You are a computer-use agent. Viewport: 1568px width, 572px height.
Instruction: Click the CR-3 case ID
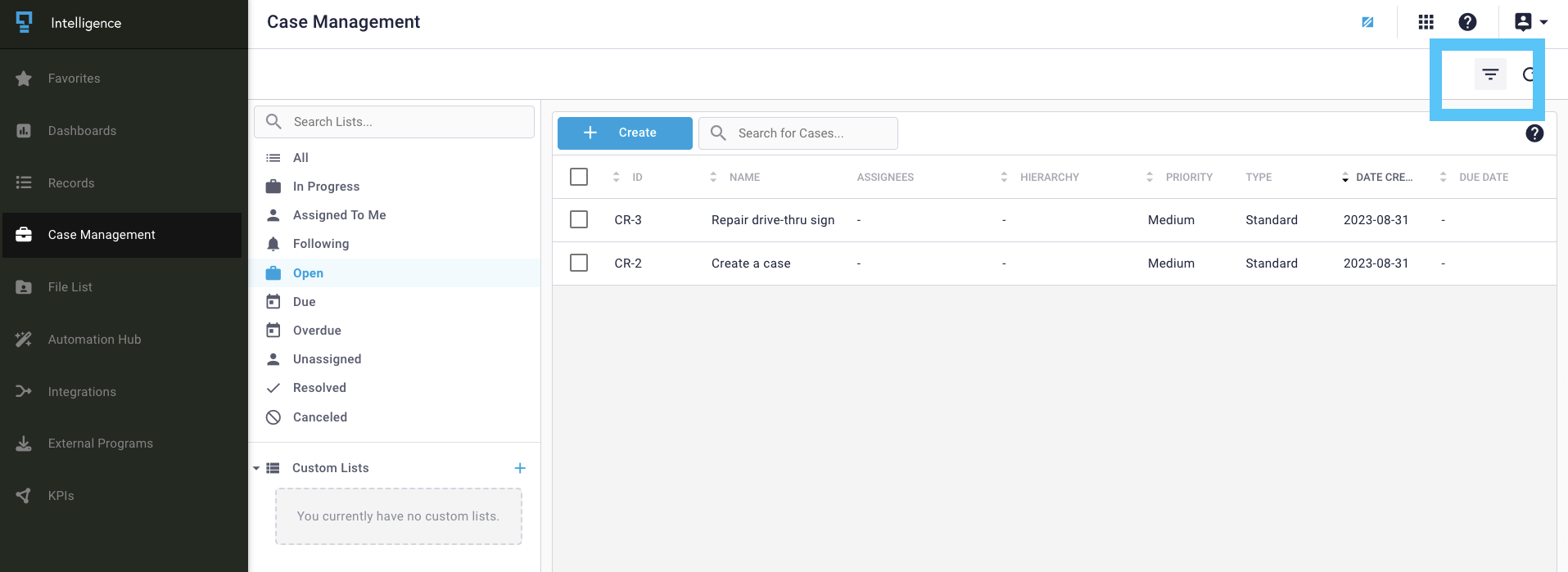tap(628, 220)
